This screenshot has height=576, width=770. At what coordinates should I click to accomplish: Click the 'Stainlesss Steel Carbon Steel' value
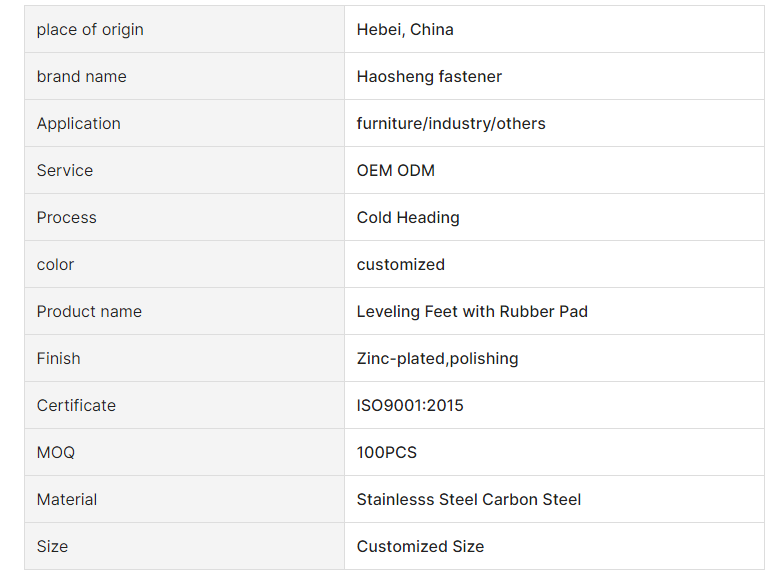469,500
